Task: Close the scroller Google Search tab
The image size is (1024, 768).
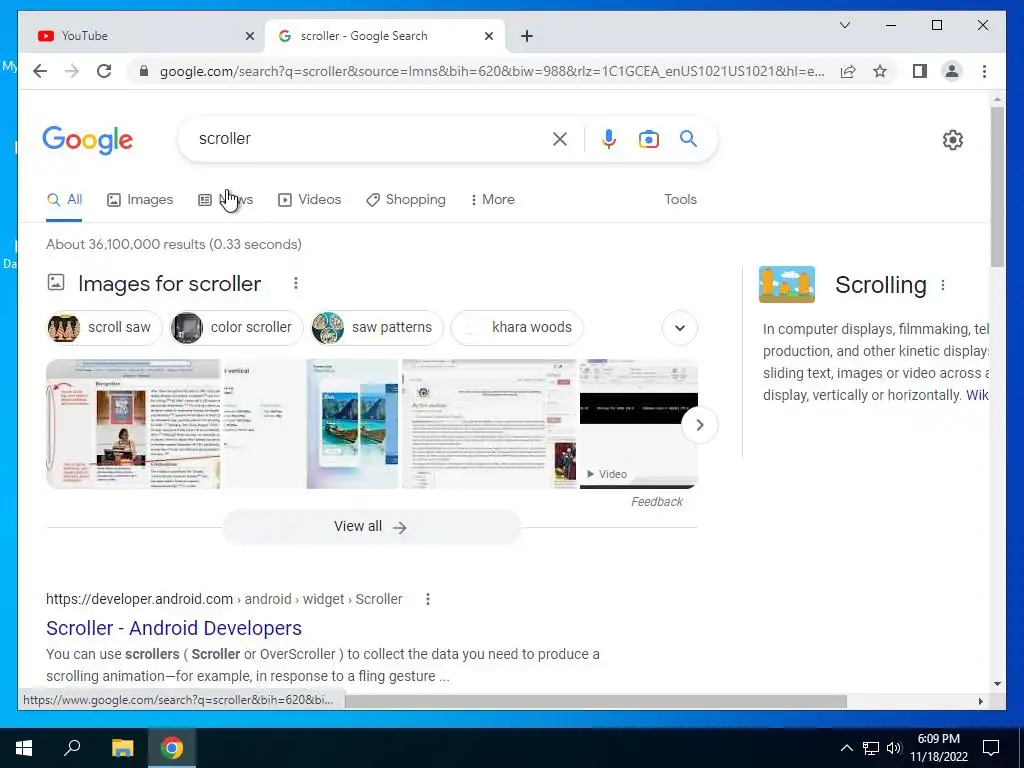Action: 488,36
